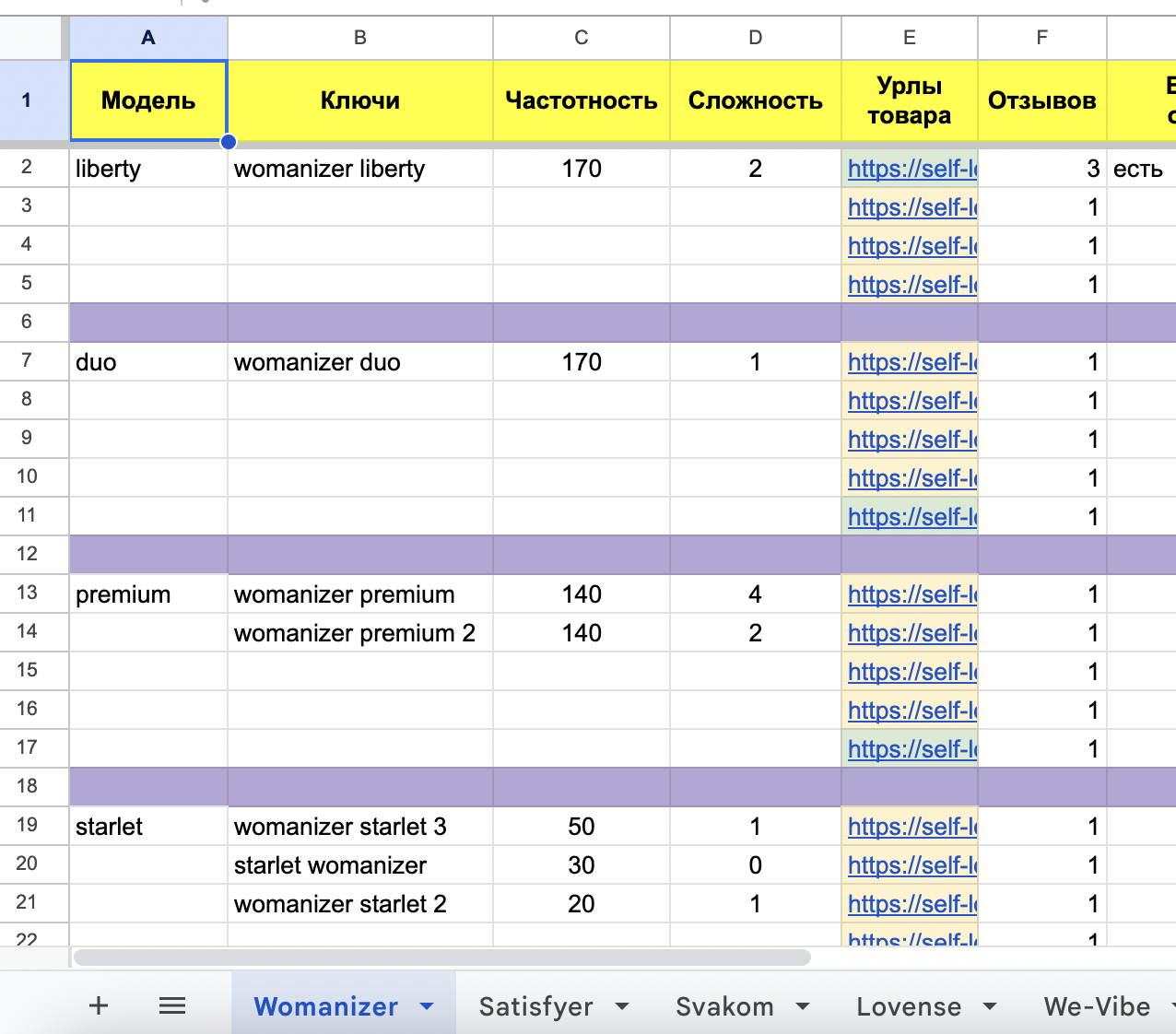Select the 'premium' model cell

[148, 594]
